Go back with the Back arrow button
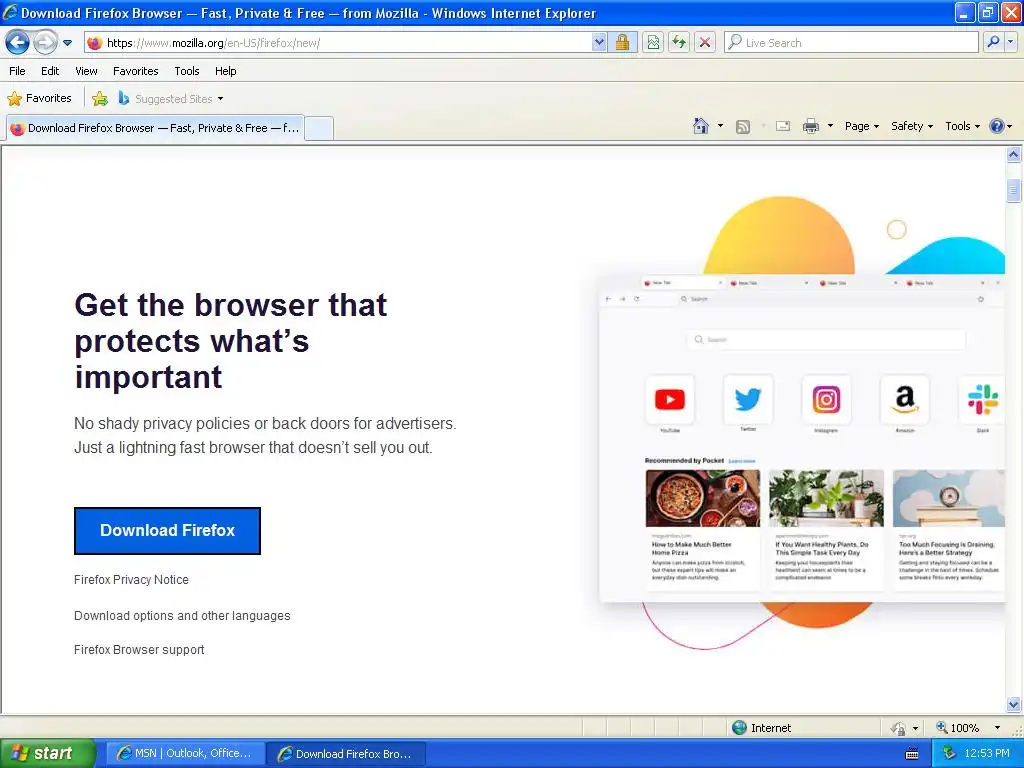The height and width of the screenshot is (768, 1024). (x=18, y=42)
